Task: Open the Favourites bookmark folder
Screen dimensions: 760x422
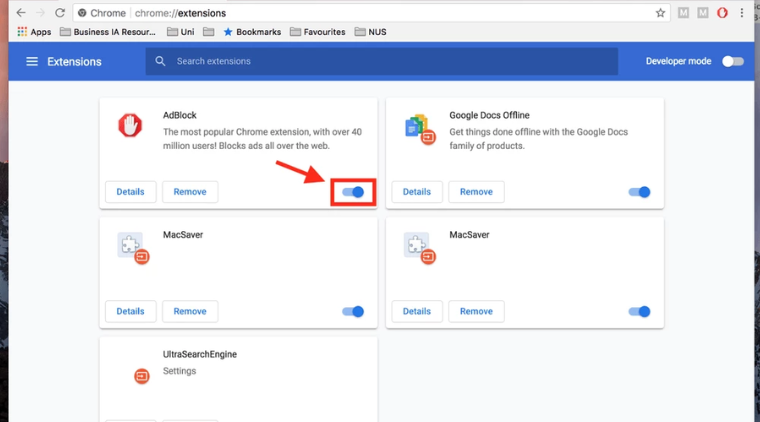Action: 317,32
